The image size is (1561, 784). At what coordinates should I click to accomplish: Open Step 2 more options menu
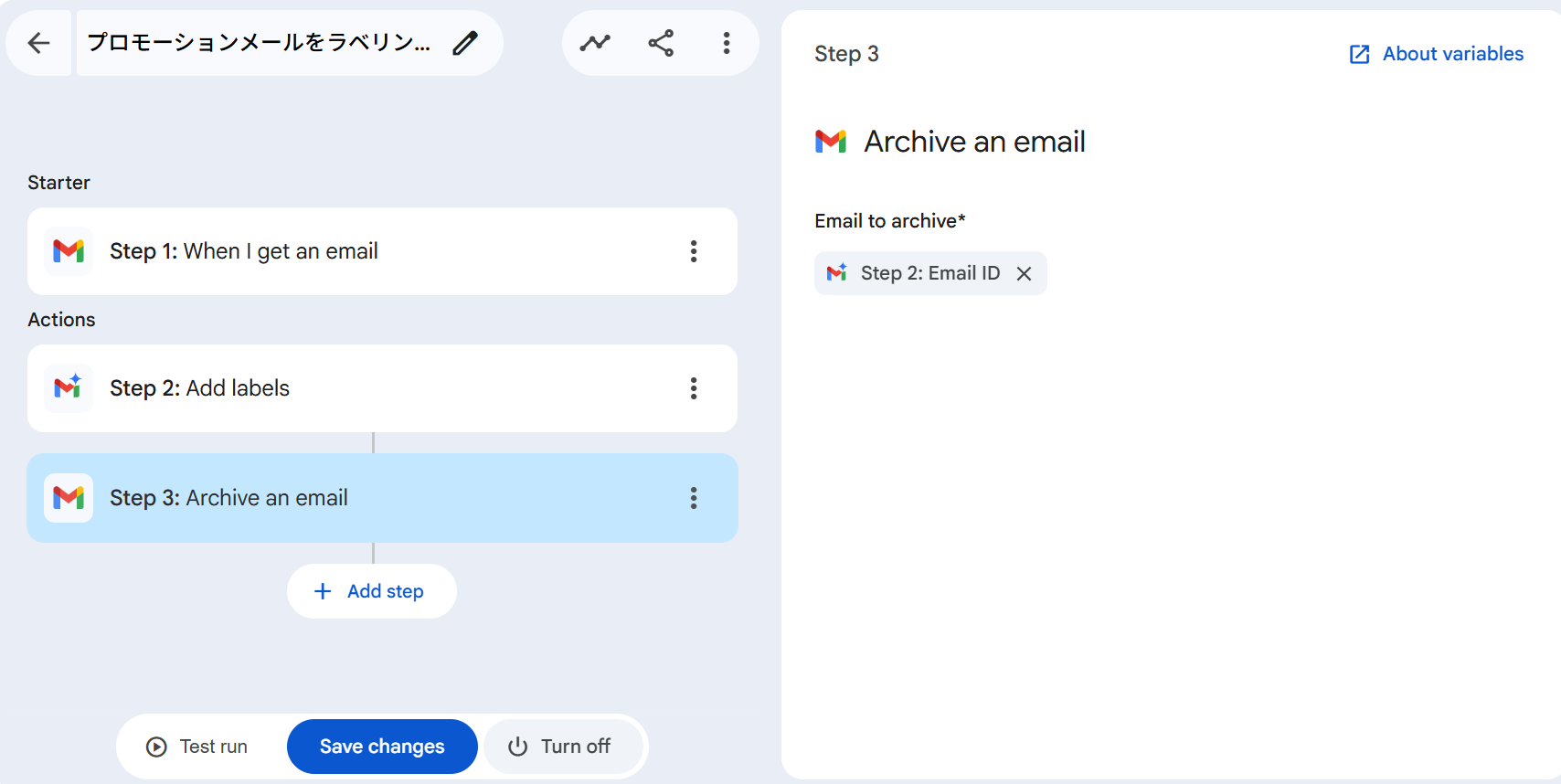(x=694, y=388)
